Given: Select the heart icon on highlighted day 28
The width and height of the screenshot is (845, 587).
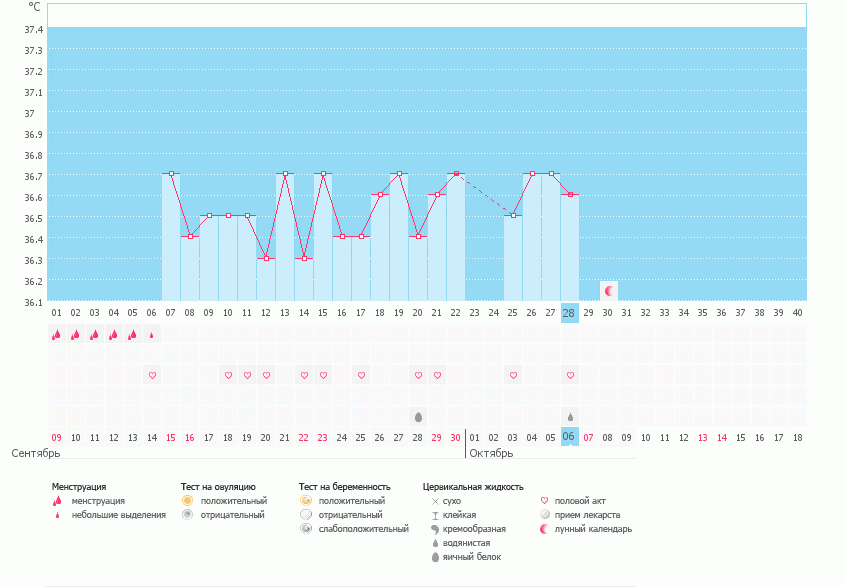Looking at the screenshot, I should pos(570,375).
